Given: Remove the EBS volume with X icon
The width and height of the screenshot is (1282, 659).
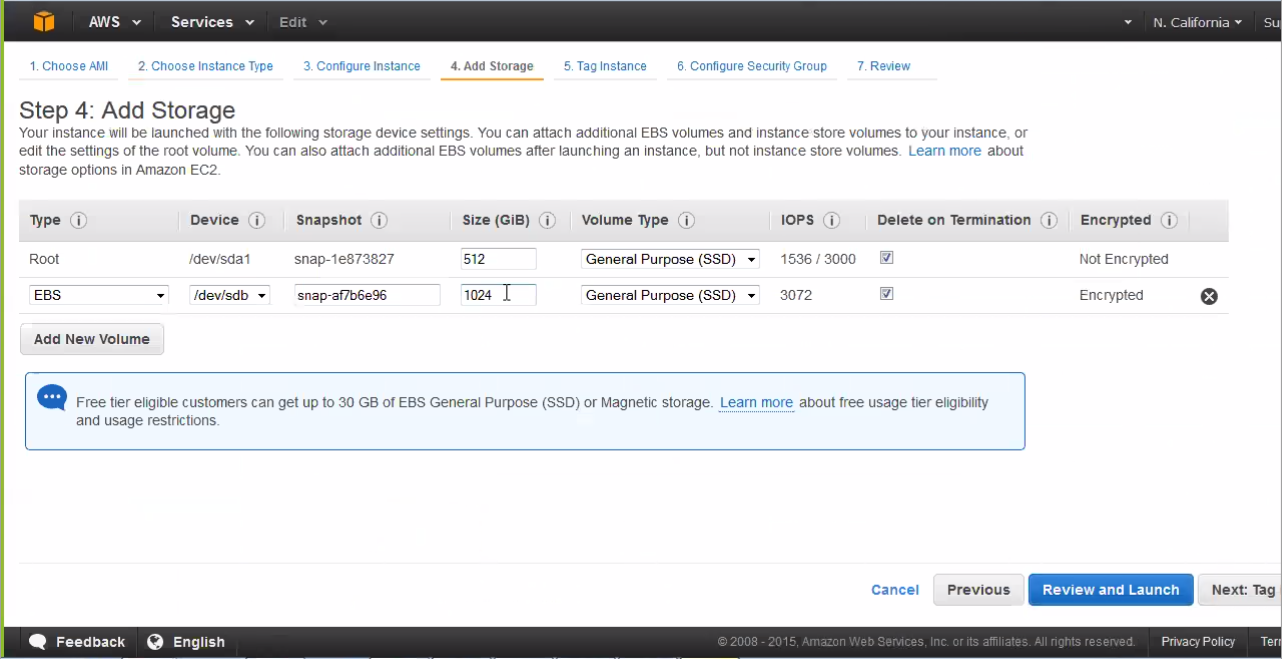Looking at the screenshot, I should coord(1209,296).
